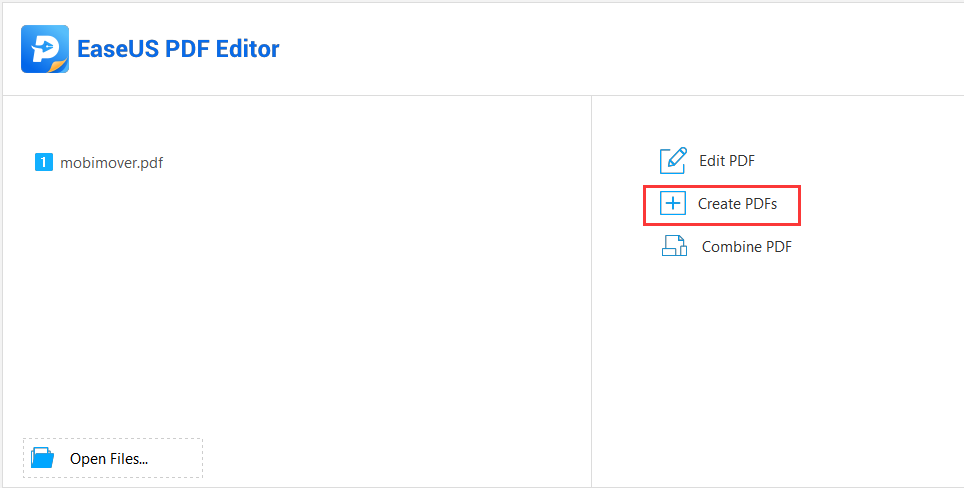Click the horizontal separator line under the header

pyautogui.click(x=482, y=95)
